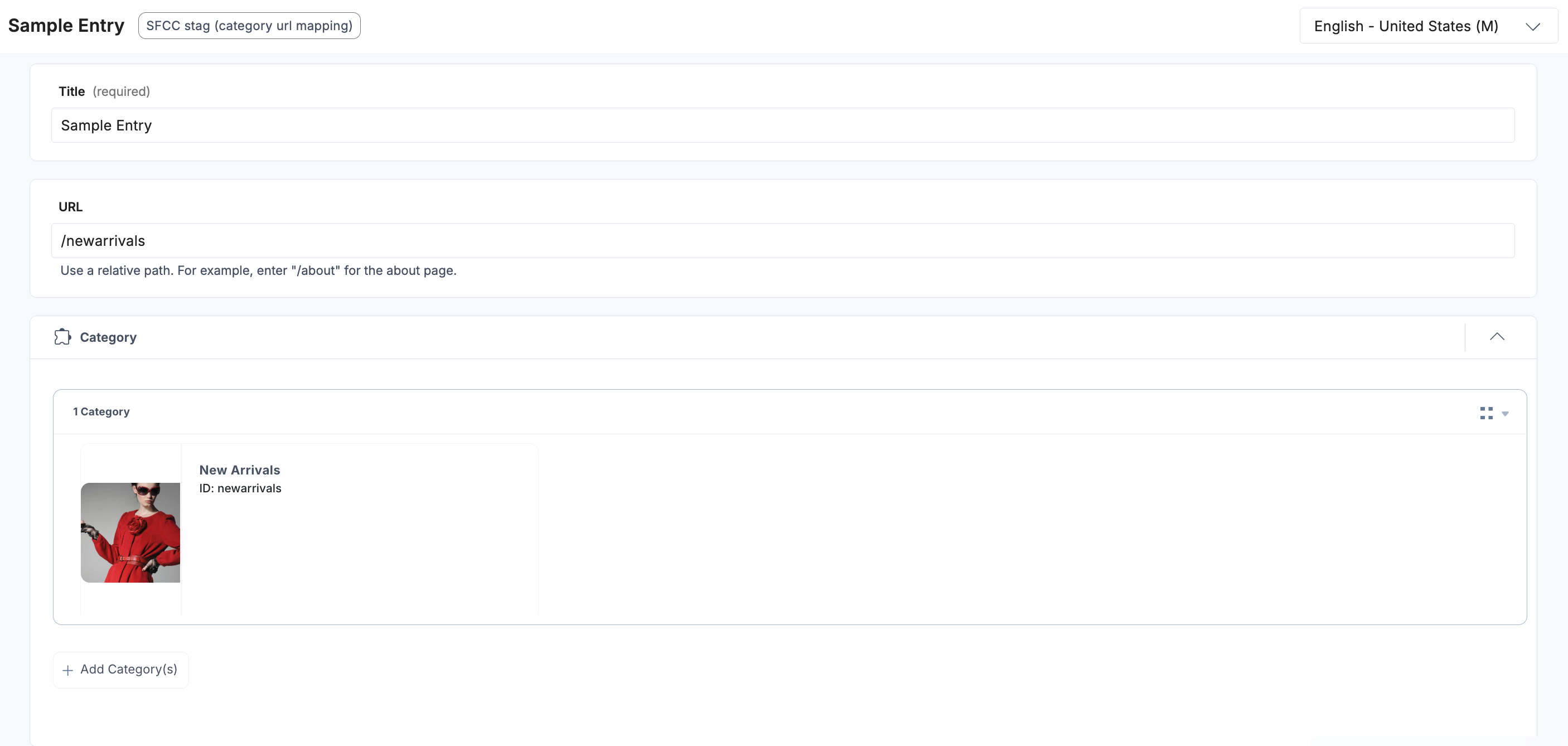
Task: Click the New Arrivals category thumbnail image
Action: (x=130, y=532)
